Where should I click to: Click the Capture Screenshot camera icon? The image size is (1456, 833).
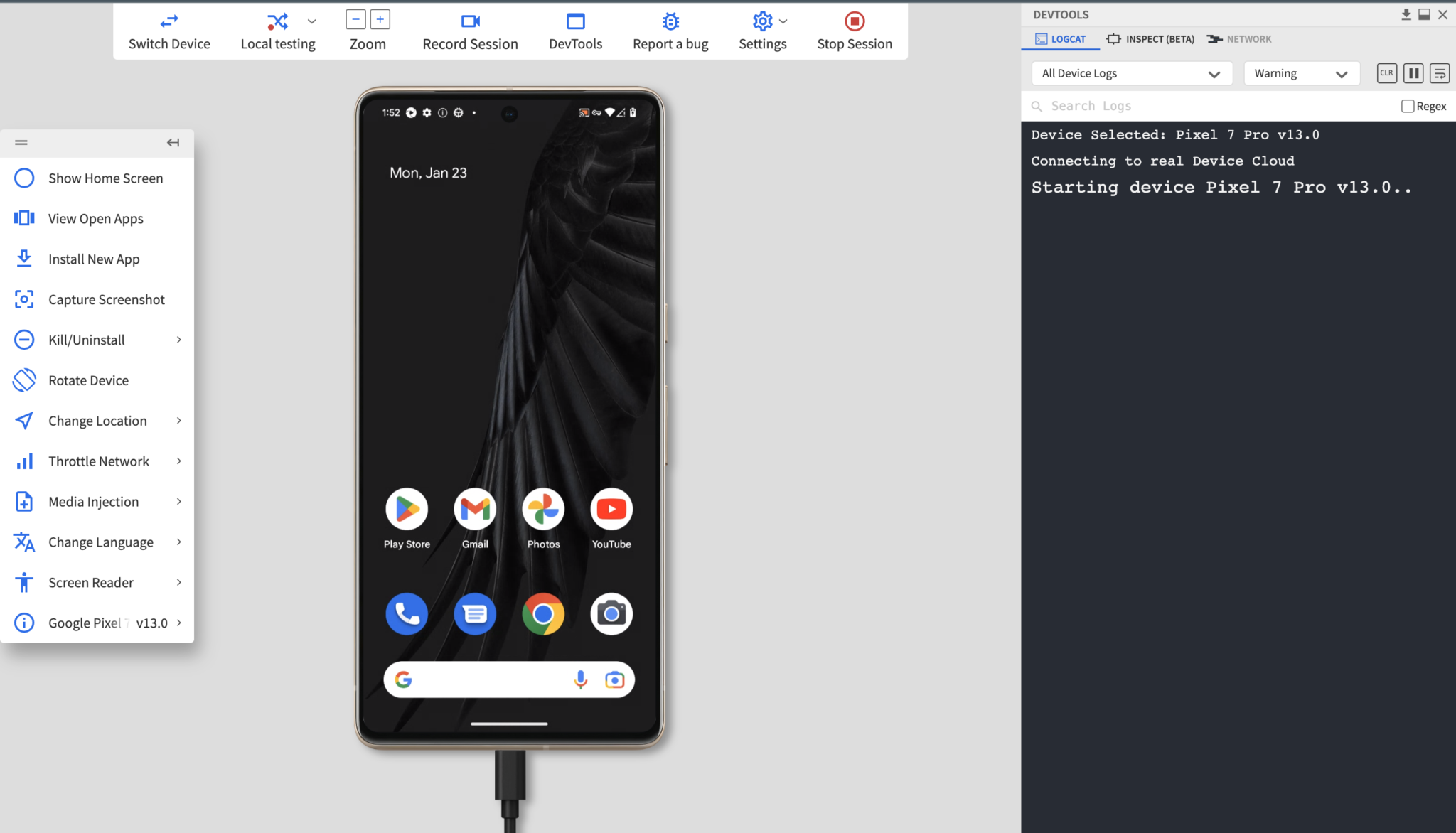(x=24, y=300)
